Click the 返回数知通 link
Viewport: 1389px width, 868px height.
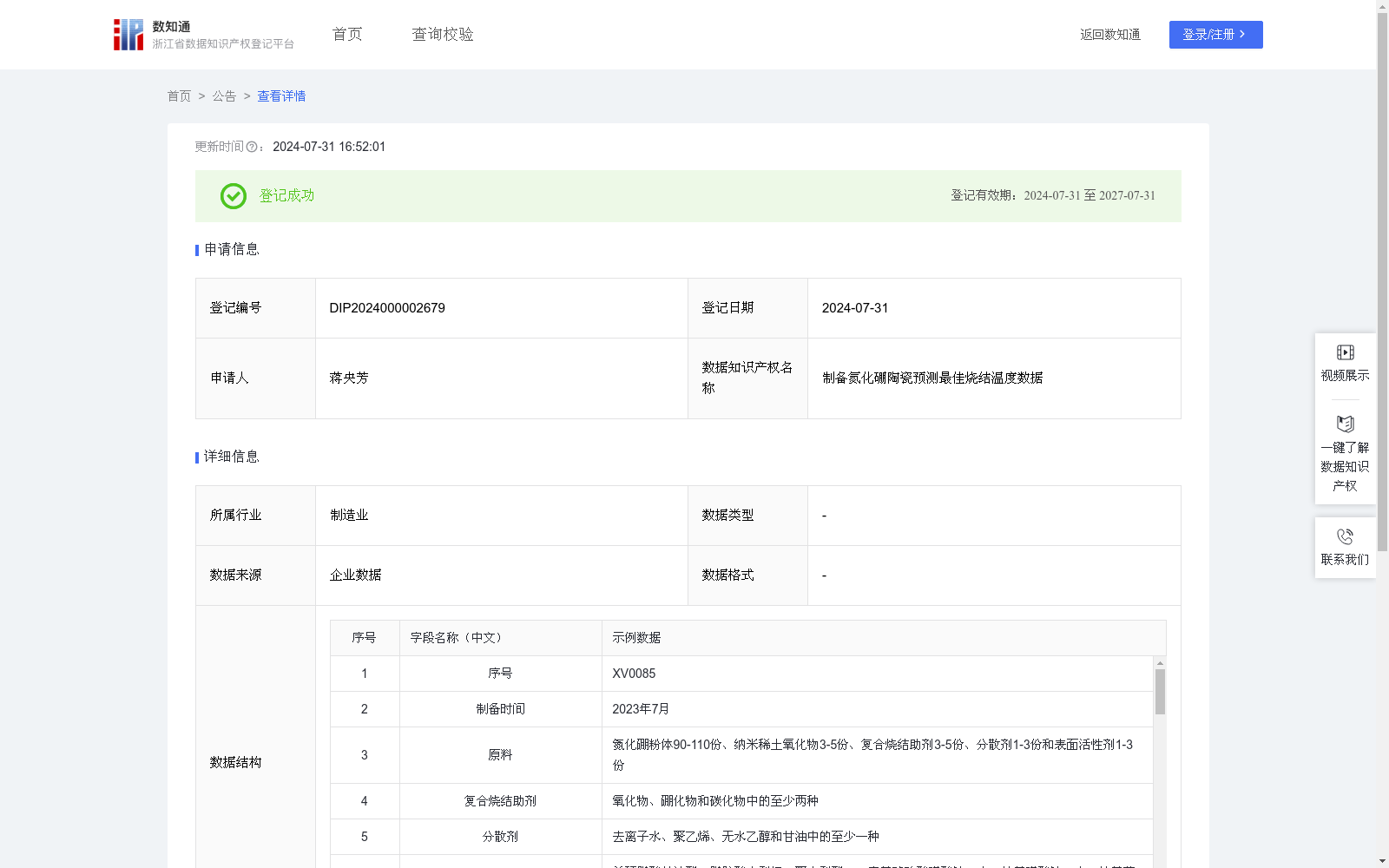pos(1110,35)
